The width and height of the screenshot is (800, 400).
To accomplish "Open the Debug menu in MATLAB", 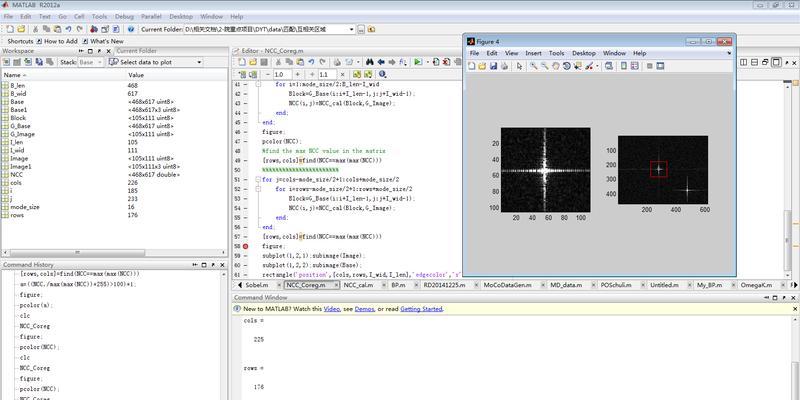I will tap(124, 17).
